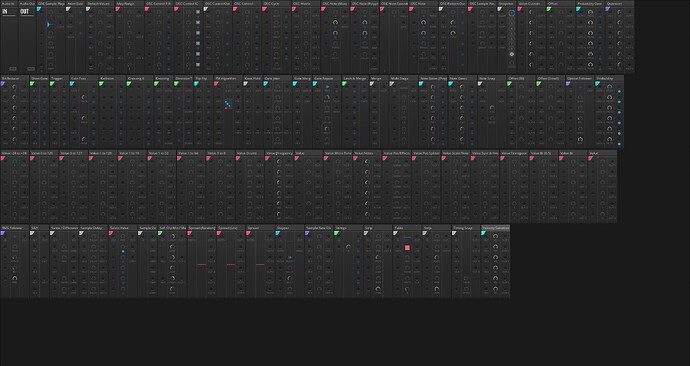This screenshot has width=690, height=366.
Task: Select the Value Transpose module title
Action: pyautogui.click(x=514, y=153)
